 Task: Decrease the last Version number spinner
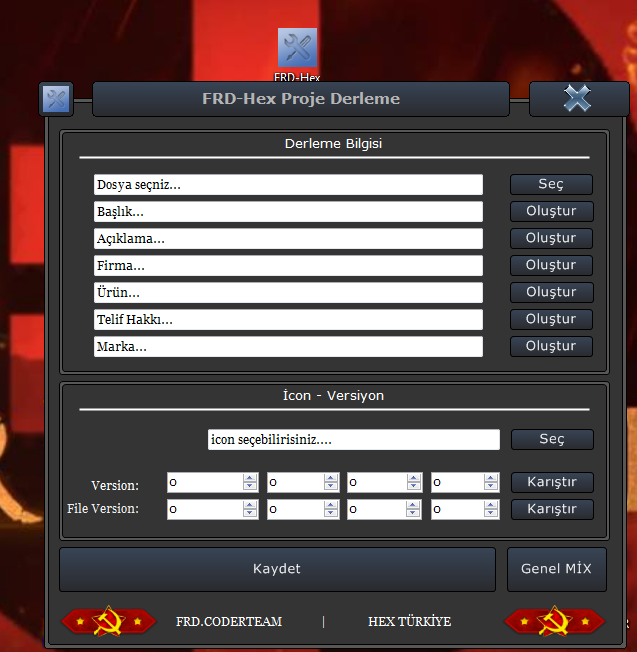pos(491,488)
